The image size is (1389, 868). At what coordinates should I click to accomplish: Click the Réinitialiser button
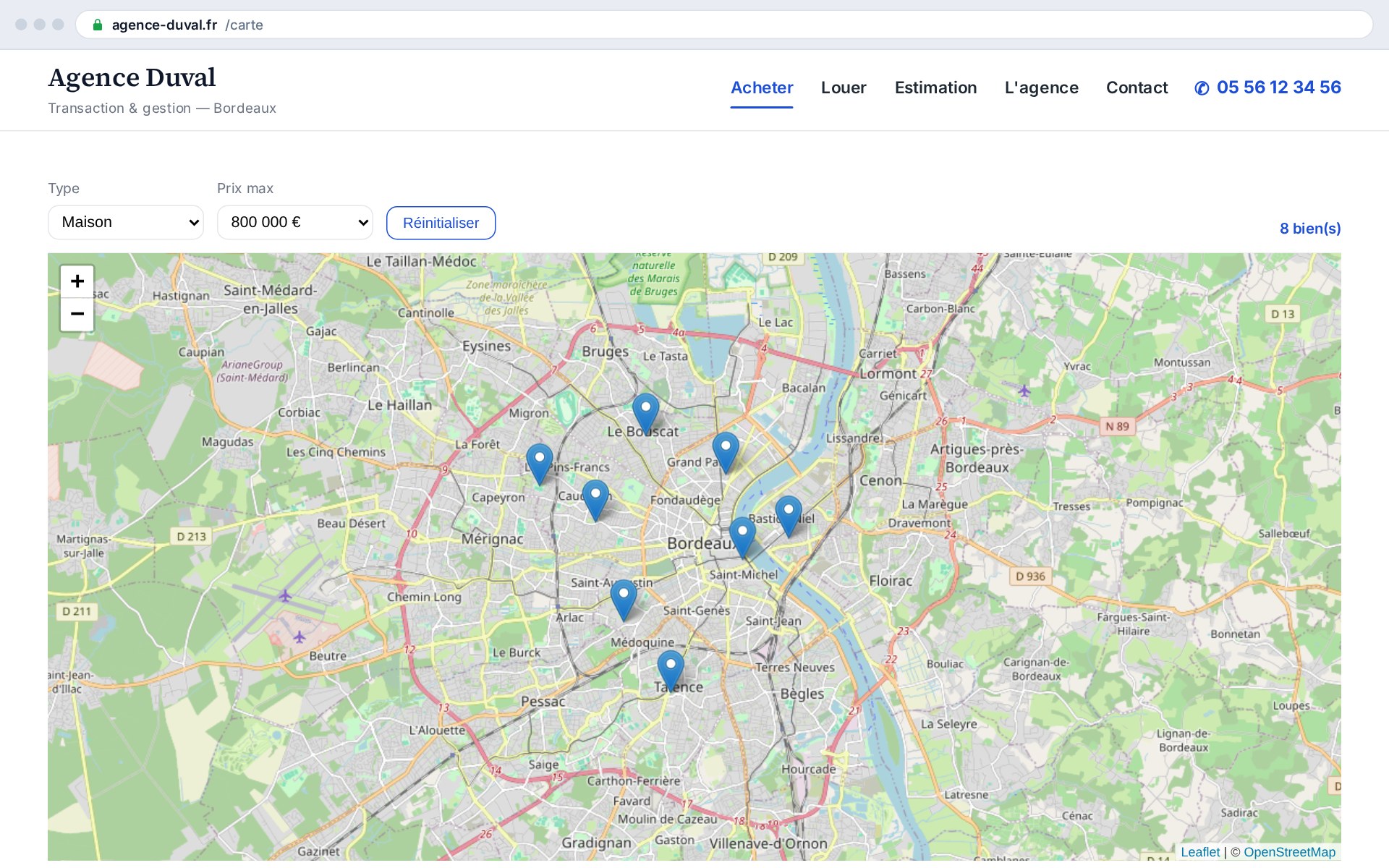click(441, 223)
